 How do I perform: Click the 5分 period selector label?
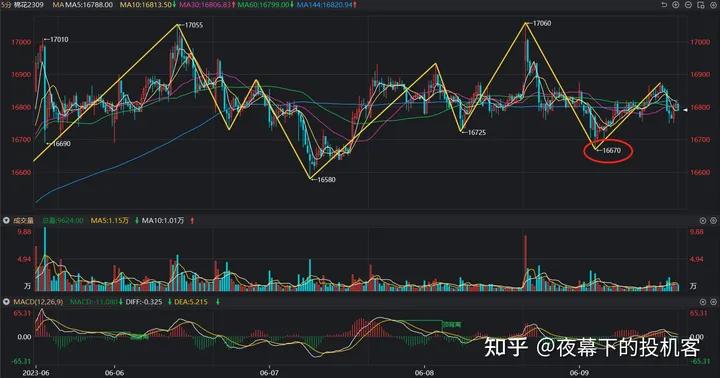coord(6,5)
